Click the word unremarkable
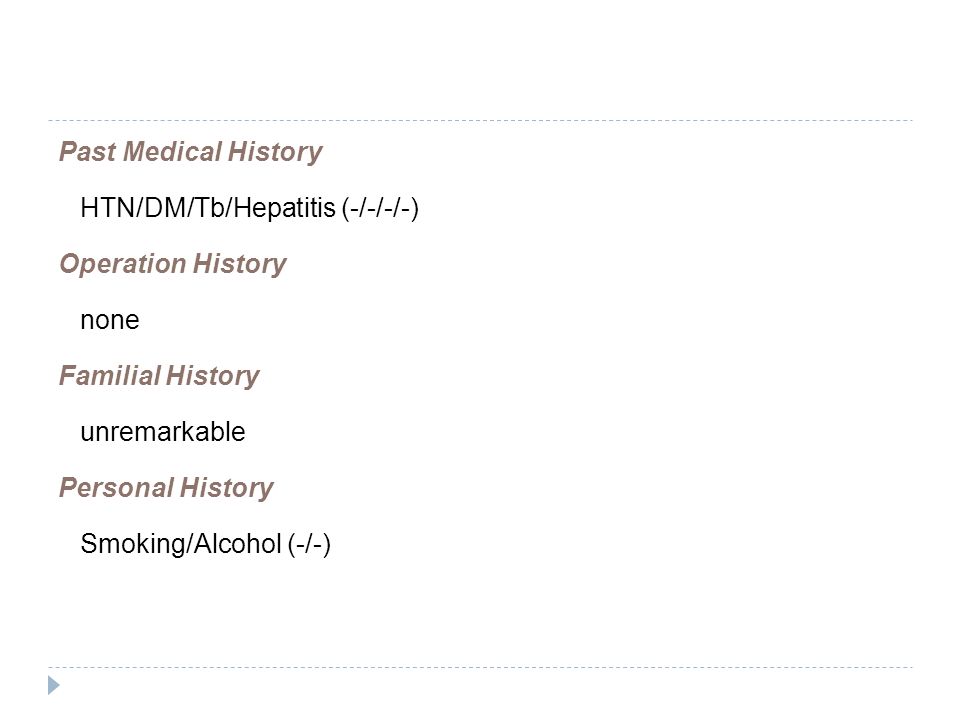Screen dimensions: 960x720 pos(163,432)
